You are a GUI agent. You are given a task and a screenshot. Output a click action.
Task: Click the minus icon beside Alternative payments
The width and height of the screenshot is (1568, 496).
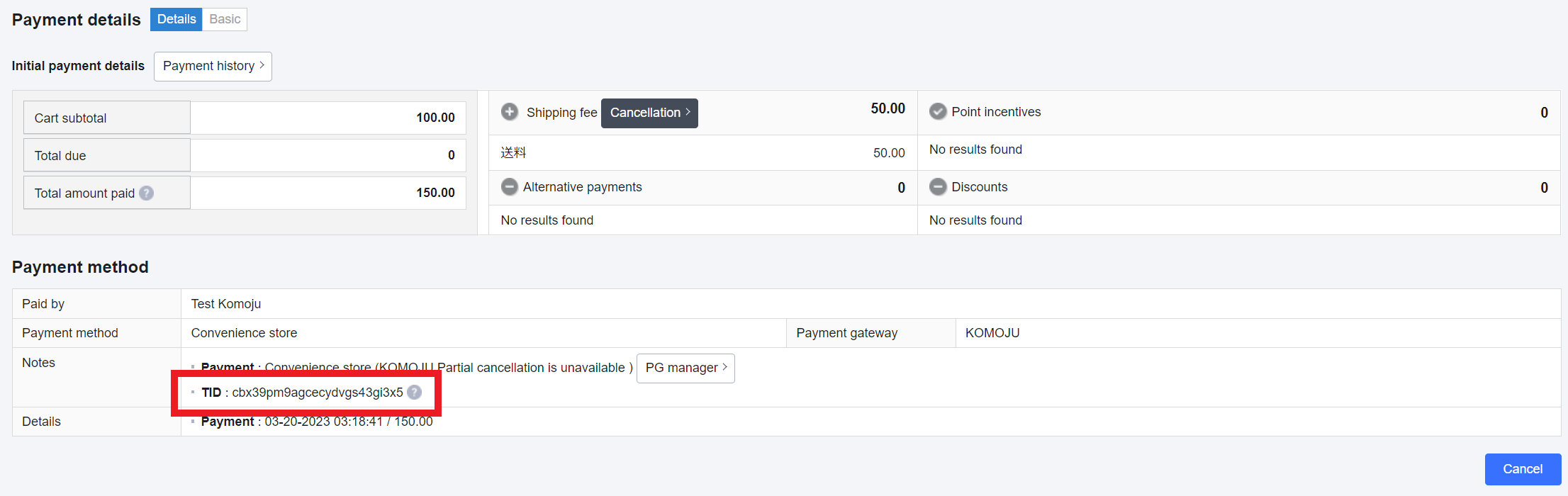click(509, 187)
